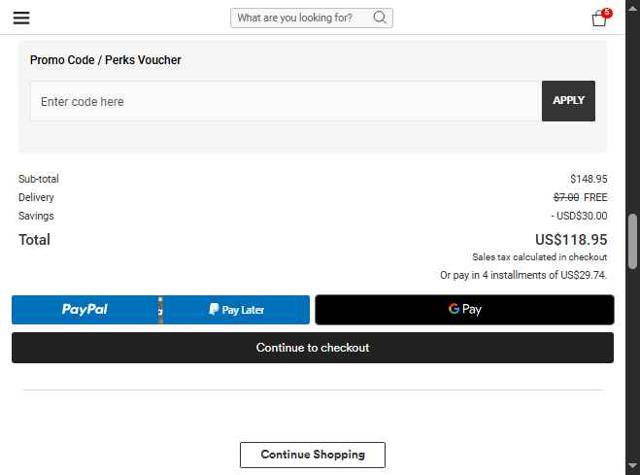Click the Google G logo
The width and height of the screenshot is (640, 475).
pyautogui.click(x=454, y=309)
